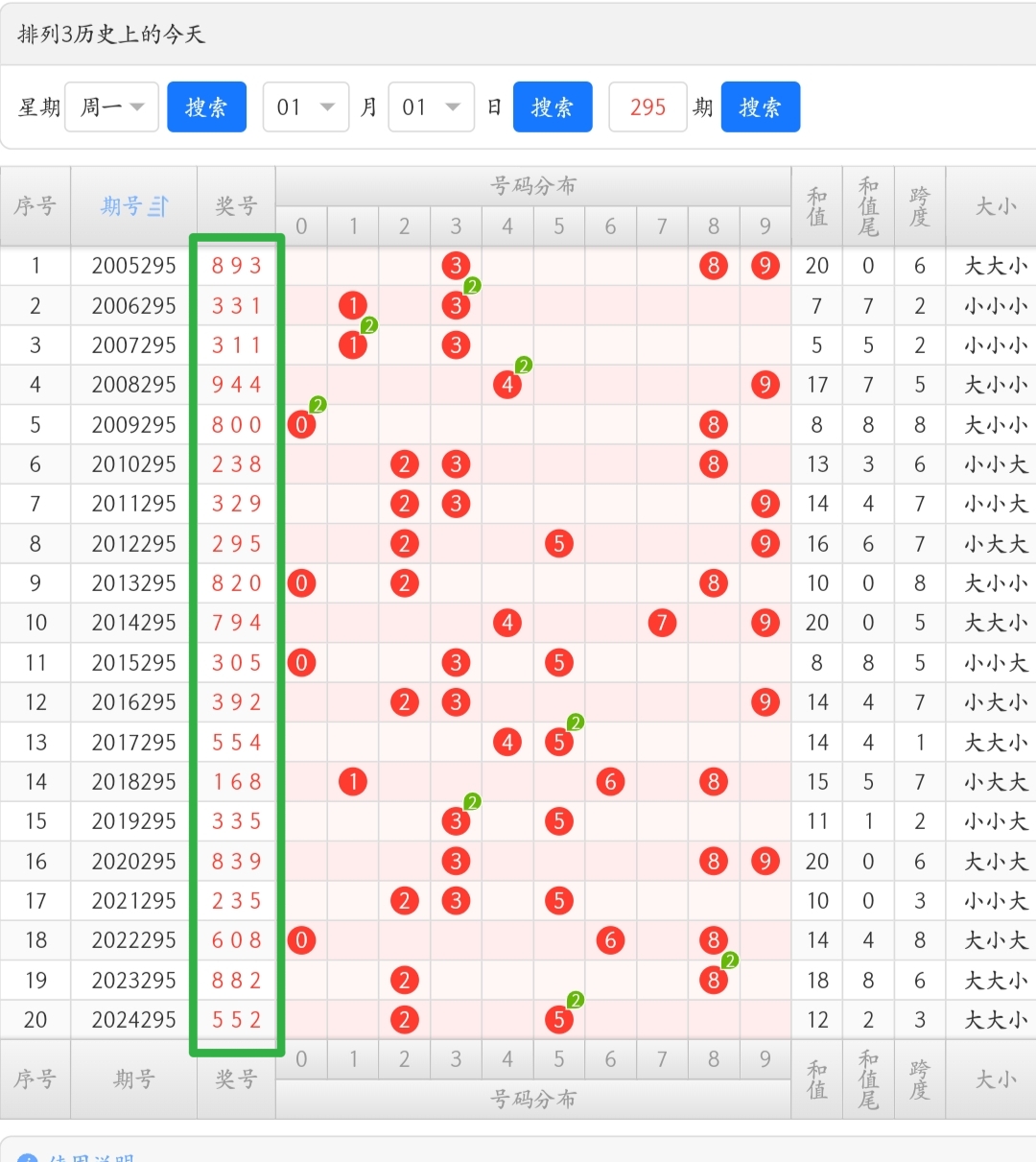Click the 期号 footer header at bottom
This screenshot has width=1036, height=1162.
tap(134, 1079)
